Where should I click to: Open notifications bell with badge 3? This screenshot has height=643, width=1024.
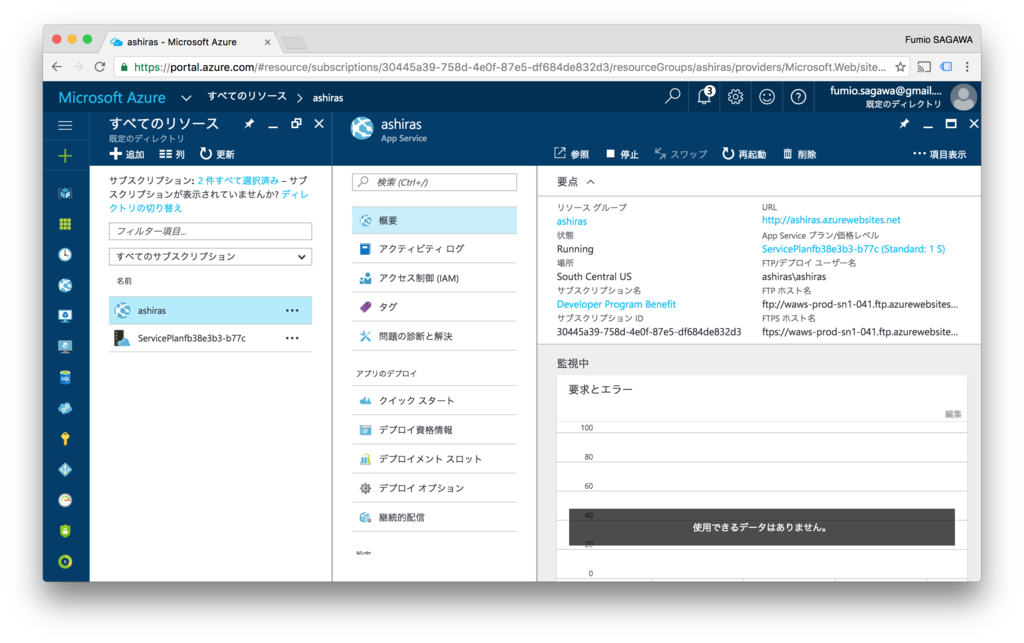705,96
